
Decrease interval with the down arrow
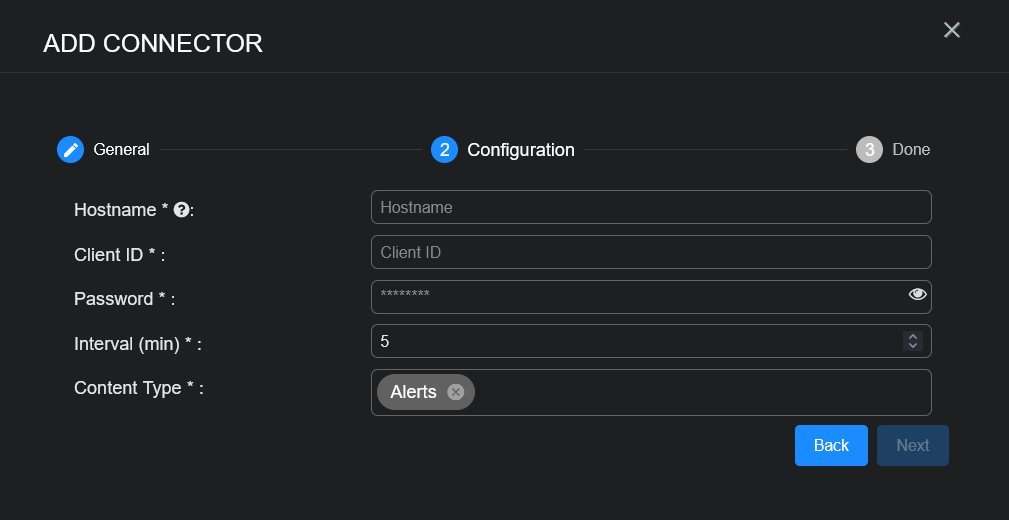(912, 346)
